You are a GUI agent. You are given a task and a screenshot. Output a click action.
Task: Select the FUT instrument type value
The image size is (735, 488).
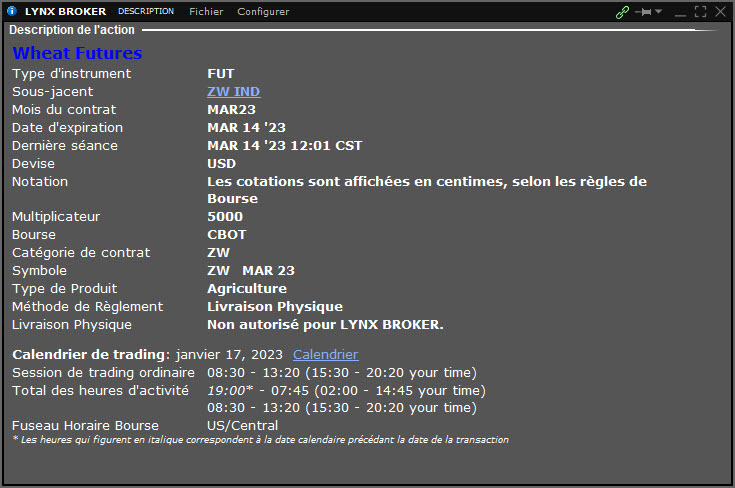[x=221, y=74]
